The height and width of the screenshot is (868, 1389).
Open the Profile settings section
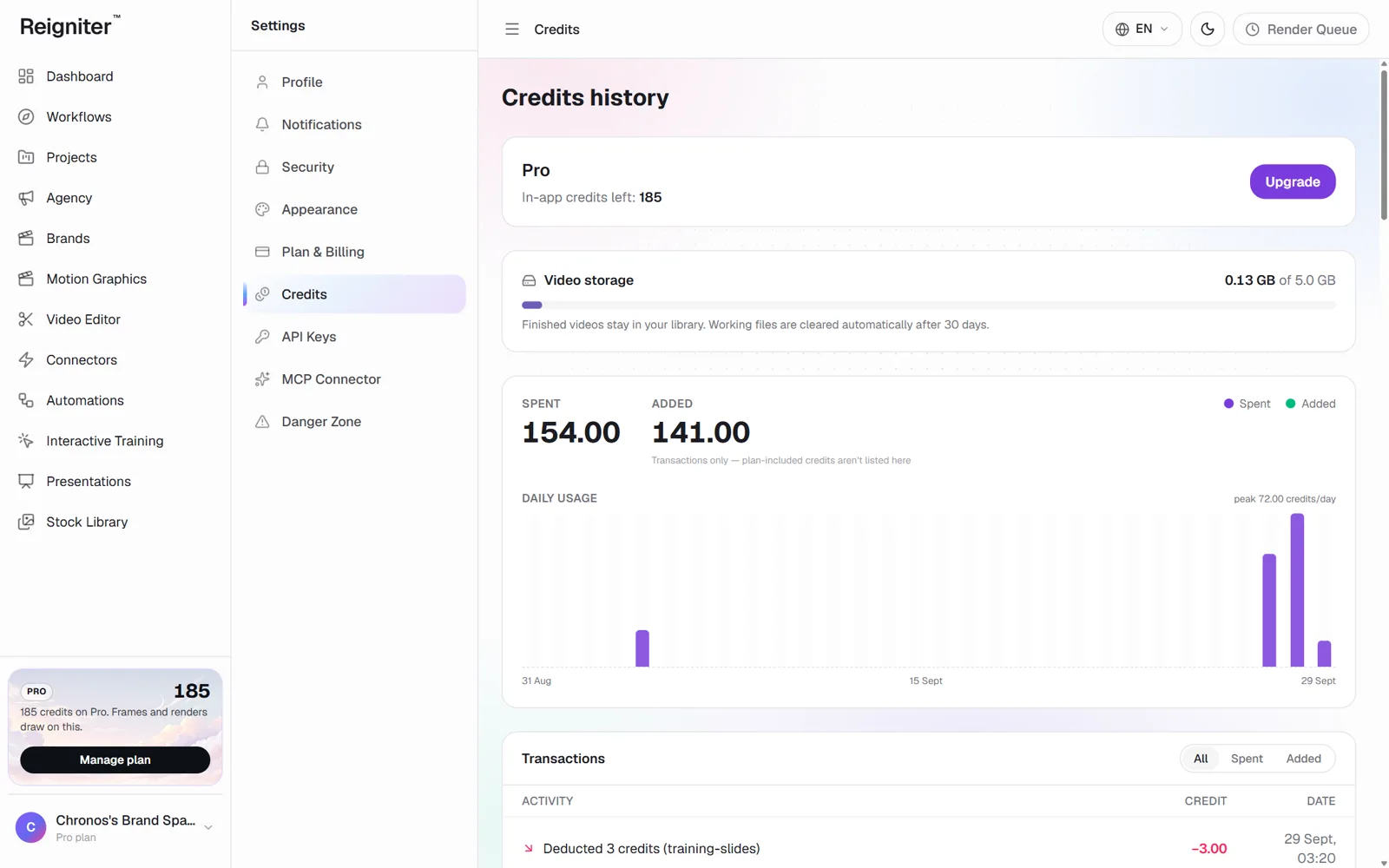click(354, 82)
